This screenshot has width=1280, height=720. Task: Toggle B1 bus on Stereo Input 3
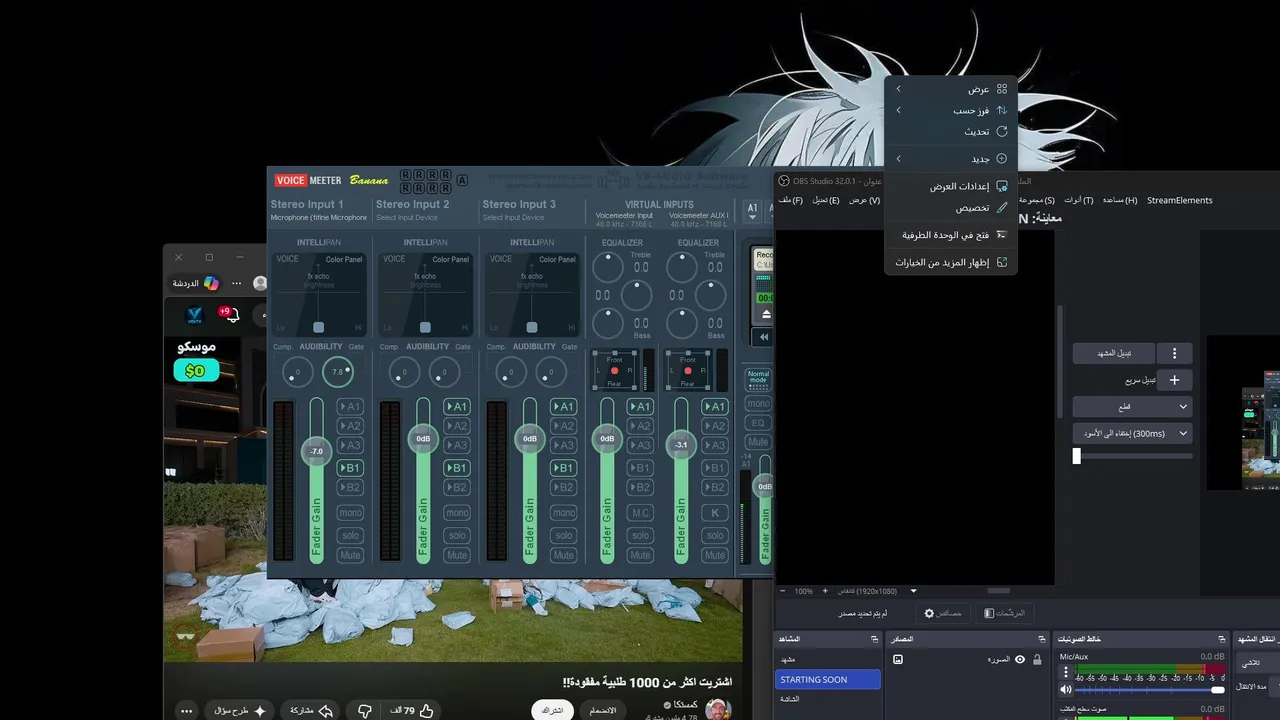point(563,468)
